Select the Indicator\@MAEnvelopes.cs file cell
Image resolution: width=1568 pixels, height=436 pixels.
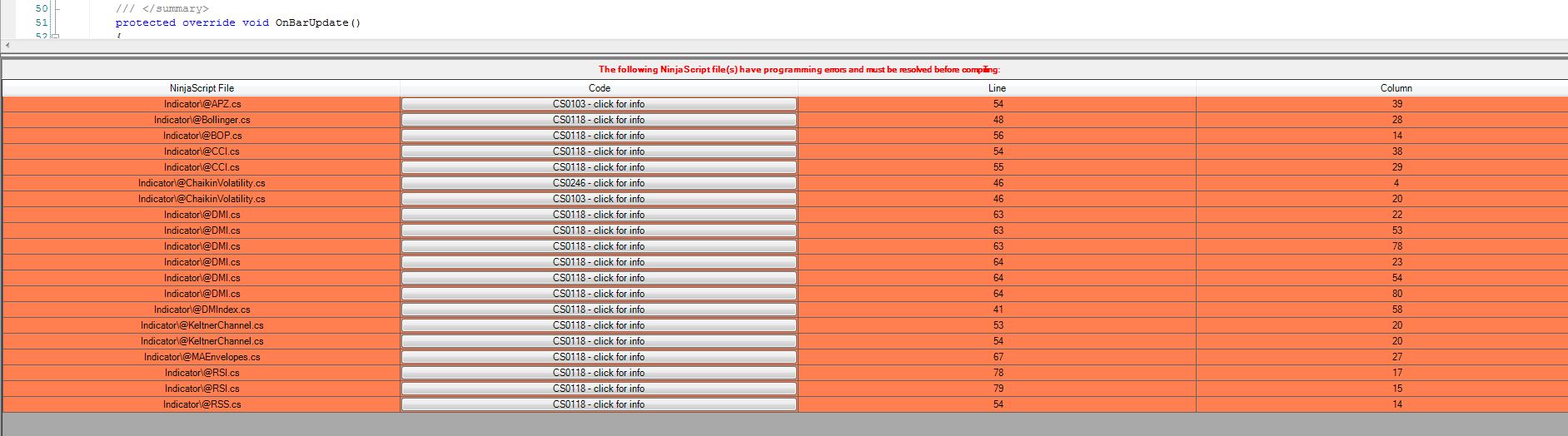point(202,357)
